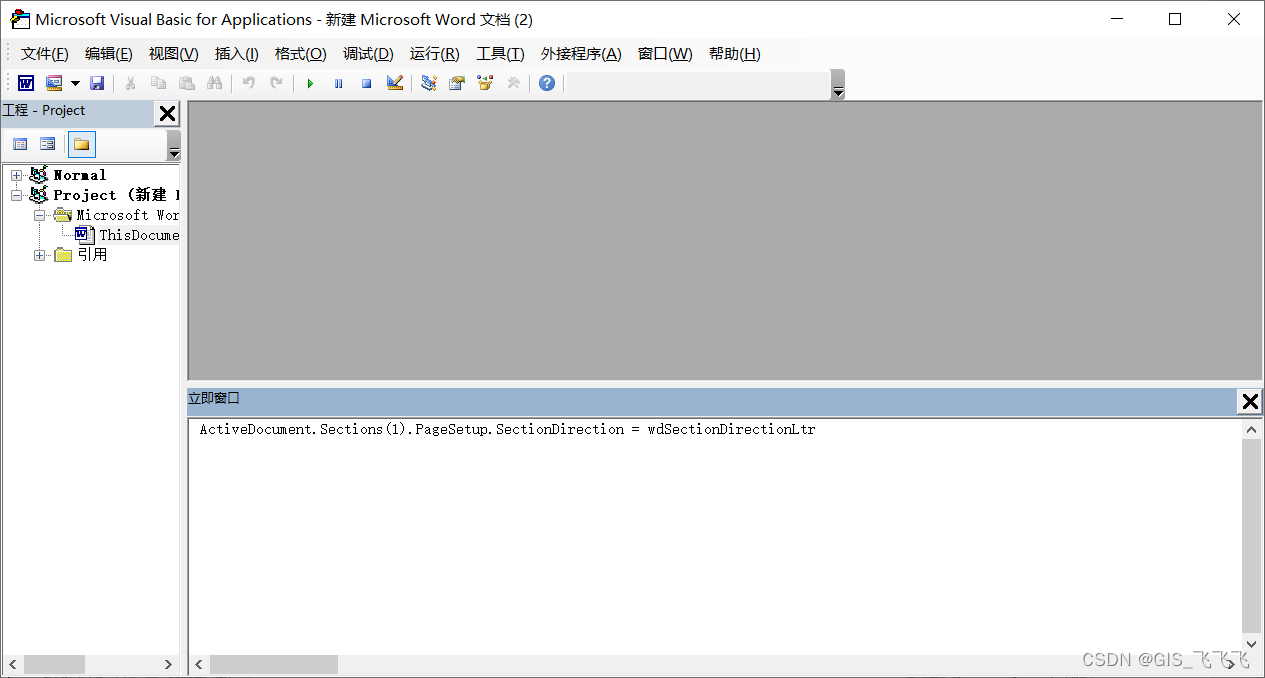The width and height of the screenshot is (1265, 678).
Task: Click Project panel horizontal scroll left arrow
Action: point(12,664)
